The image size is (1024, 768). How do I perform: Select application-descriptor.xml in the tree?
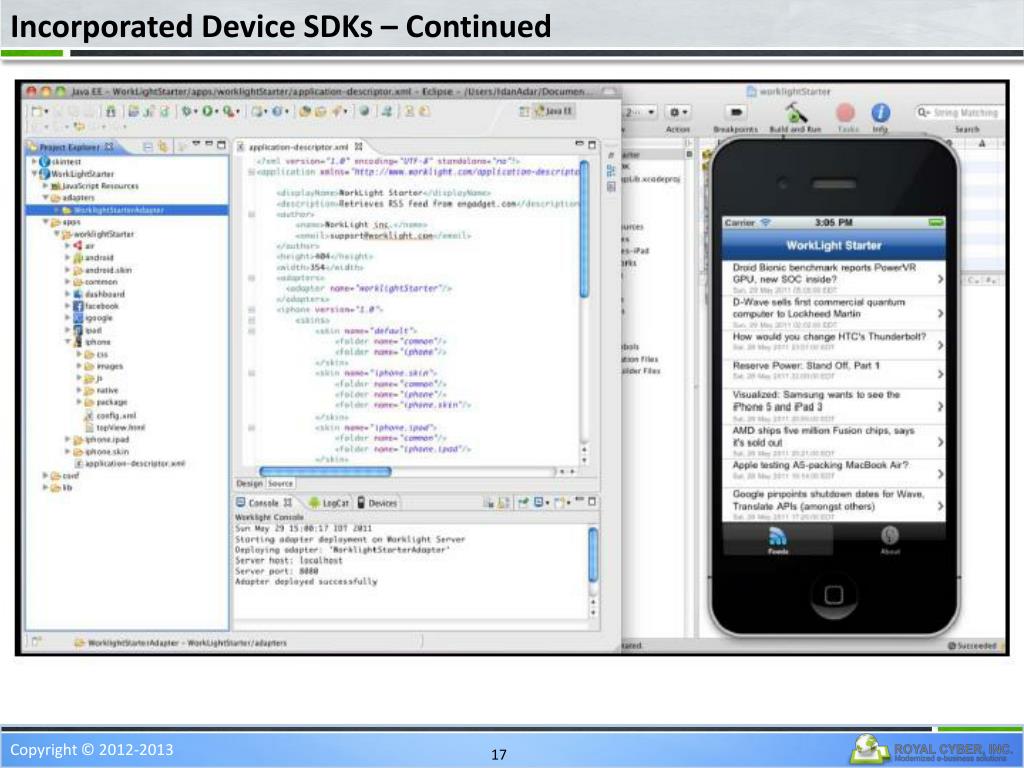point(129,463)
